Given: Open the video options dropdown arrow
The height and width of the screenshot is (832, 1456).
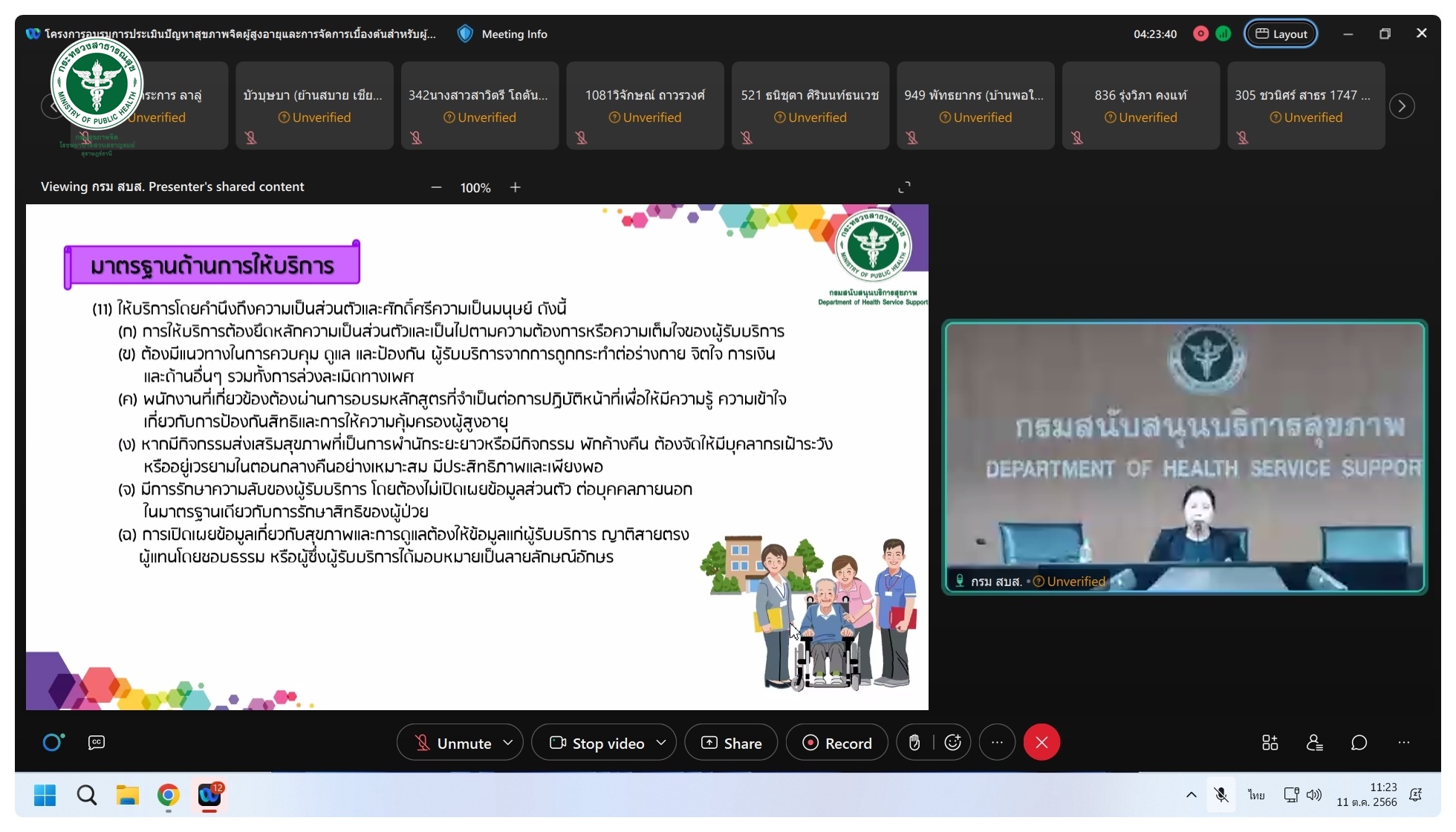Looking at the screenshot, I should (x=661, y=743).
